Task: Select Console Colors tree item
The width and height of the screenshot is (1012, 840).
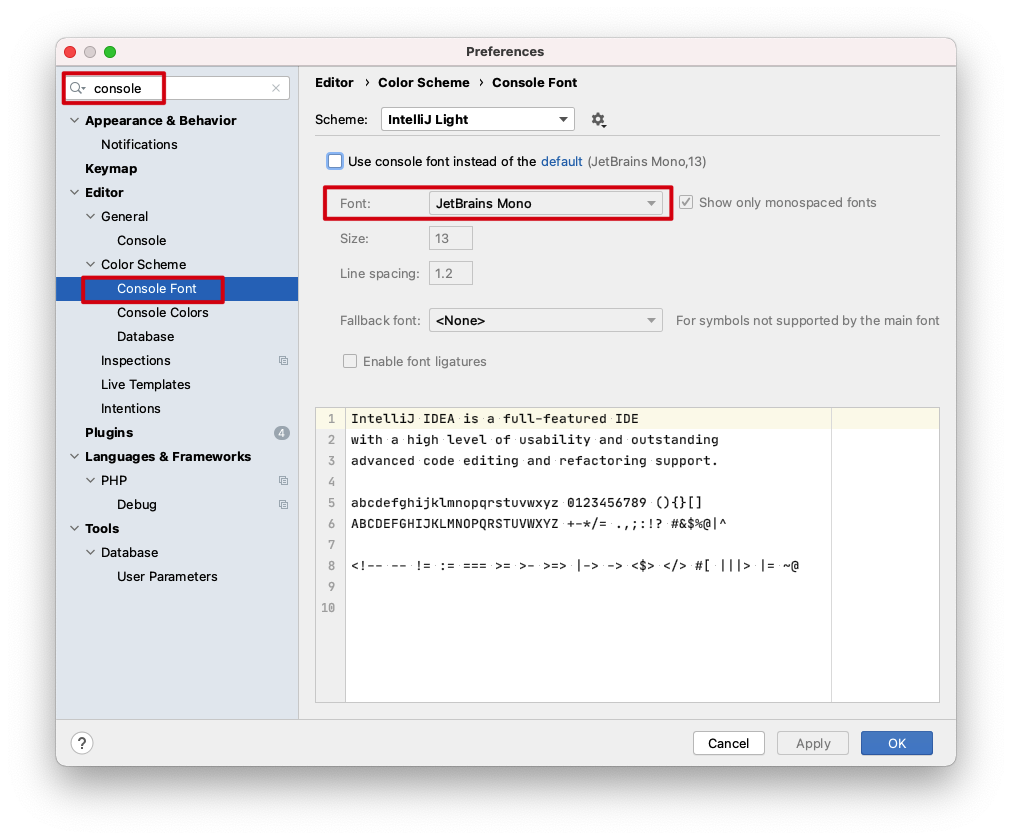Action: [163, 312]
